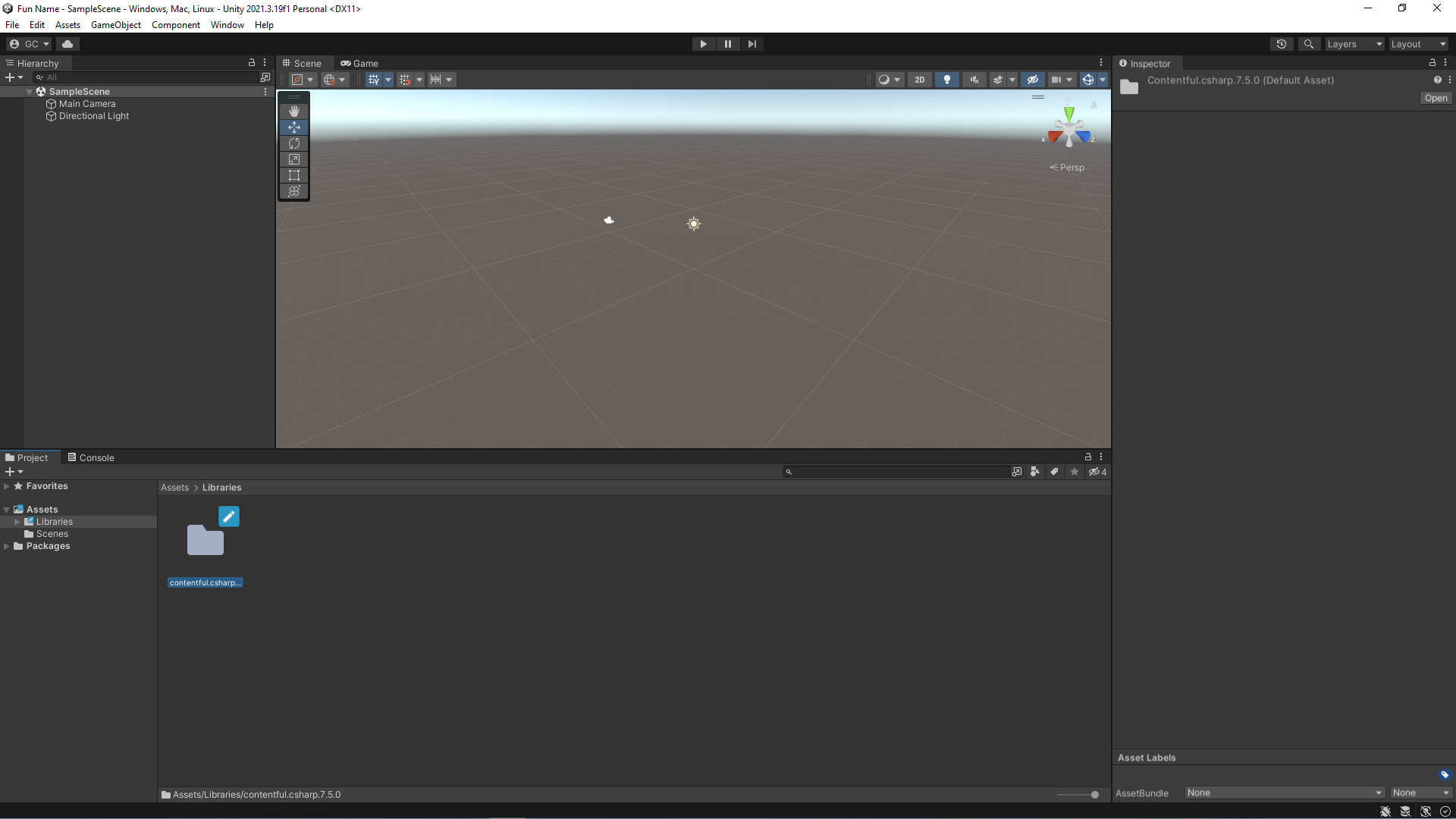Click the Open button in Inspector
Viewport: 1456px width, 819px height.
click(x=1434, y=97)
